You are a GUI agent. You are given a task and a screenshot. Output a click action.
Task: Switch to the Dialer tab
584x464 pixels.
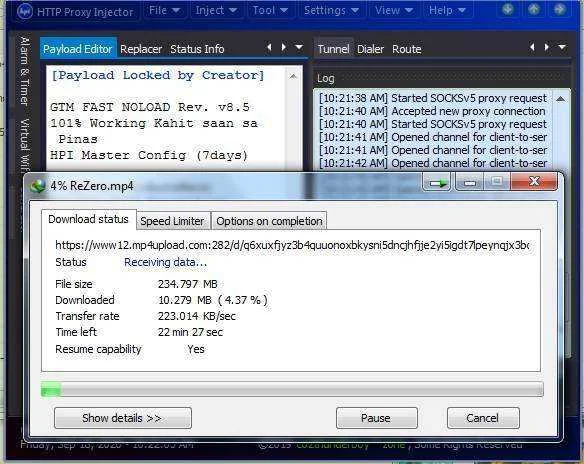coord(370,49)
